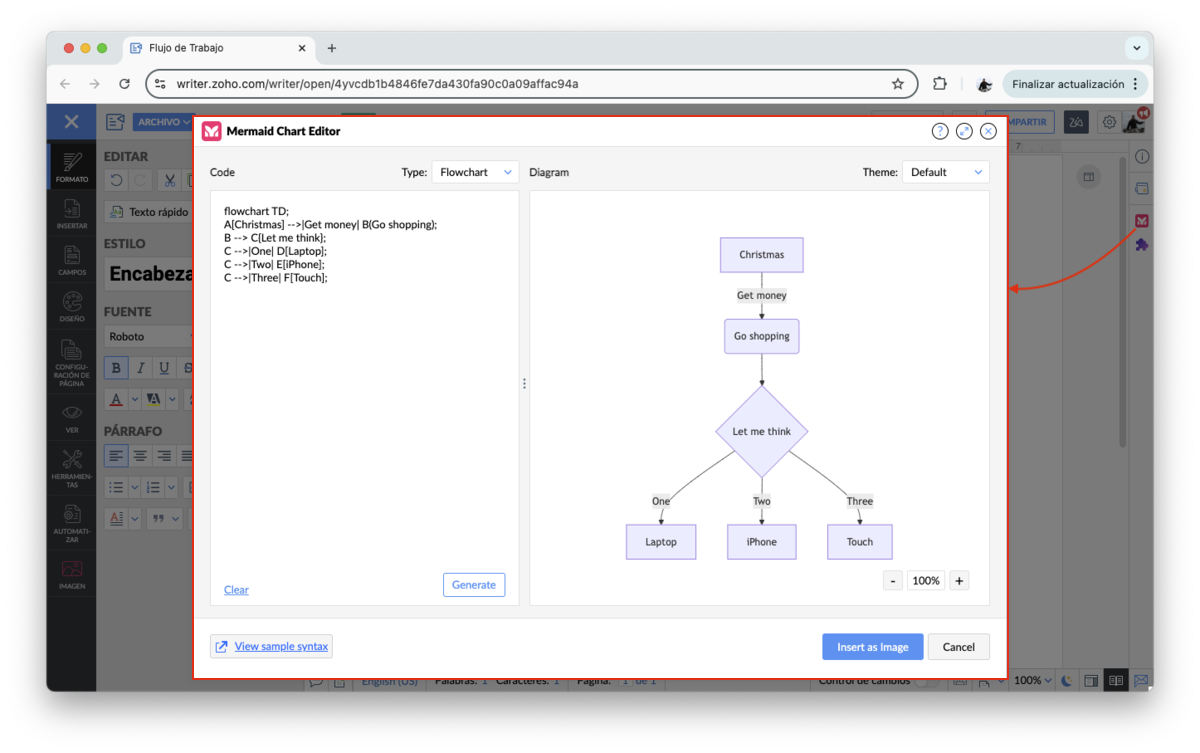Click the Insert as Image button

click(872, 647)
